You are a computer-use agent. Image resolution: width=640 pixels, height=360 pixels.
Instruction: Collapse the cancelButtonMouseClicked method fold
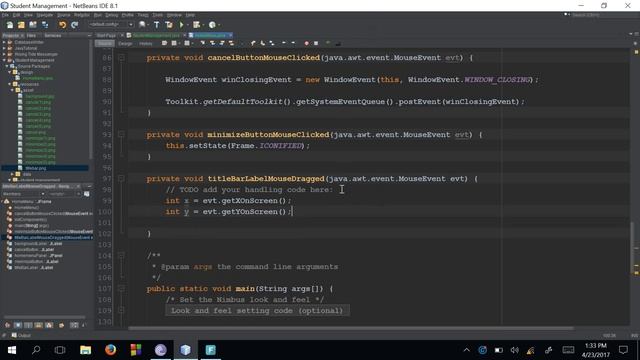pos(121,58)
